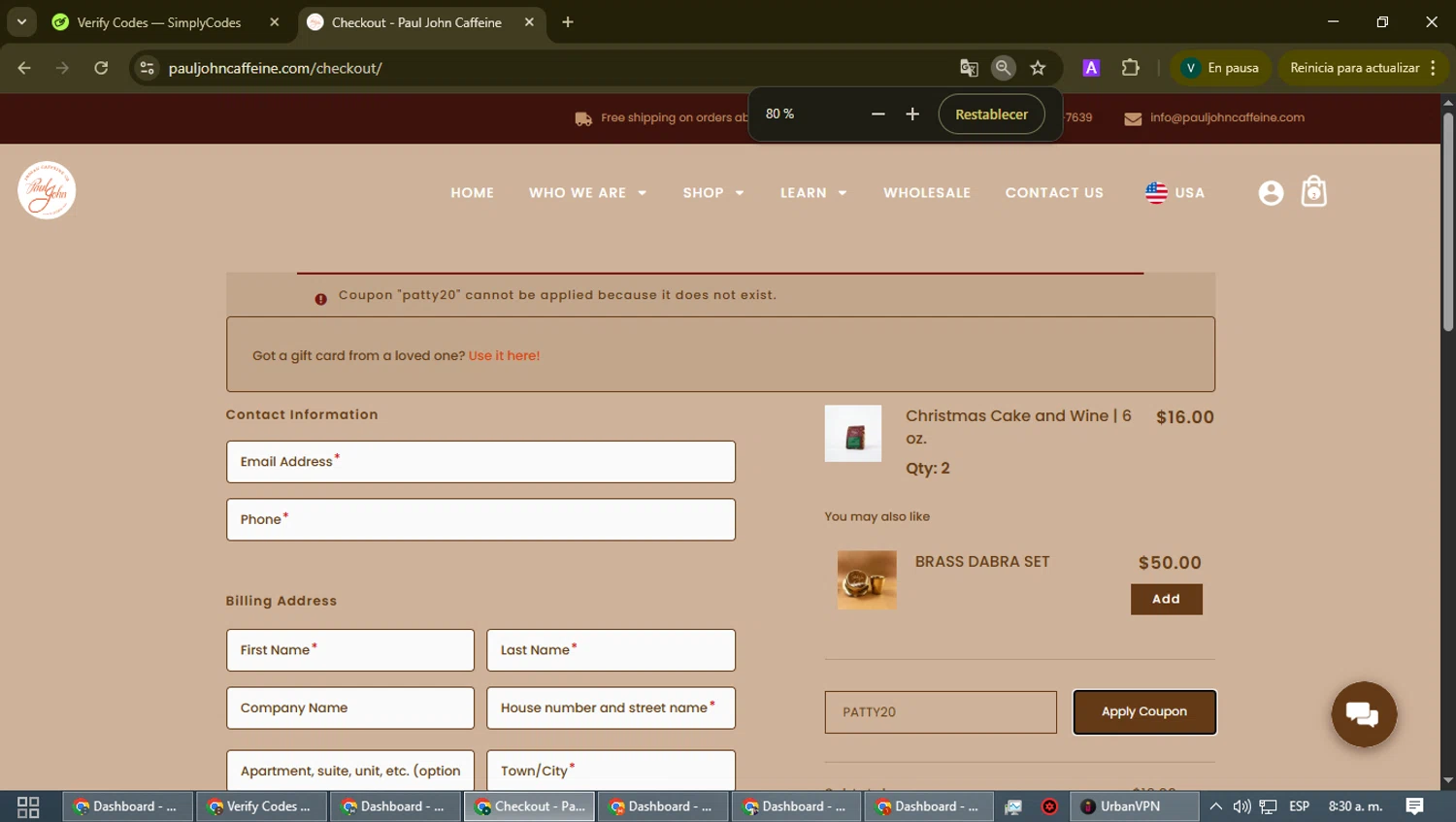Add the BRASS DABRA SET
The width and height of the screenshot is (1456, 822).
(x=1166, y=599)
